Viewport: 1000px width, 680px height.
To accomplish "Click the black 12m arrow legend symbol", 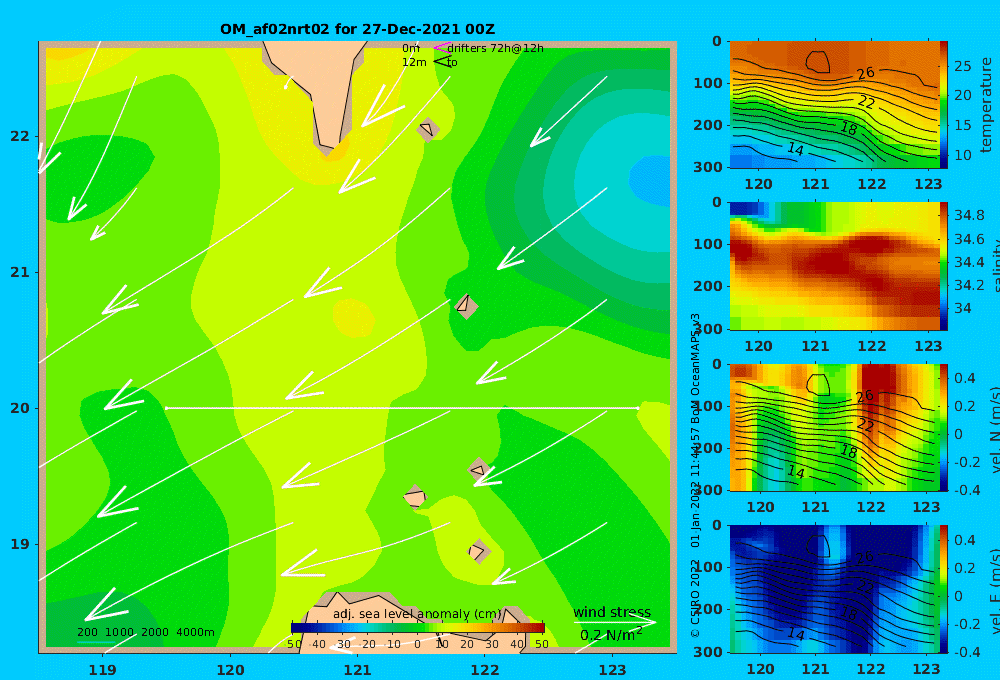I will (x=442, y=61).
